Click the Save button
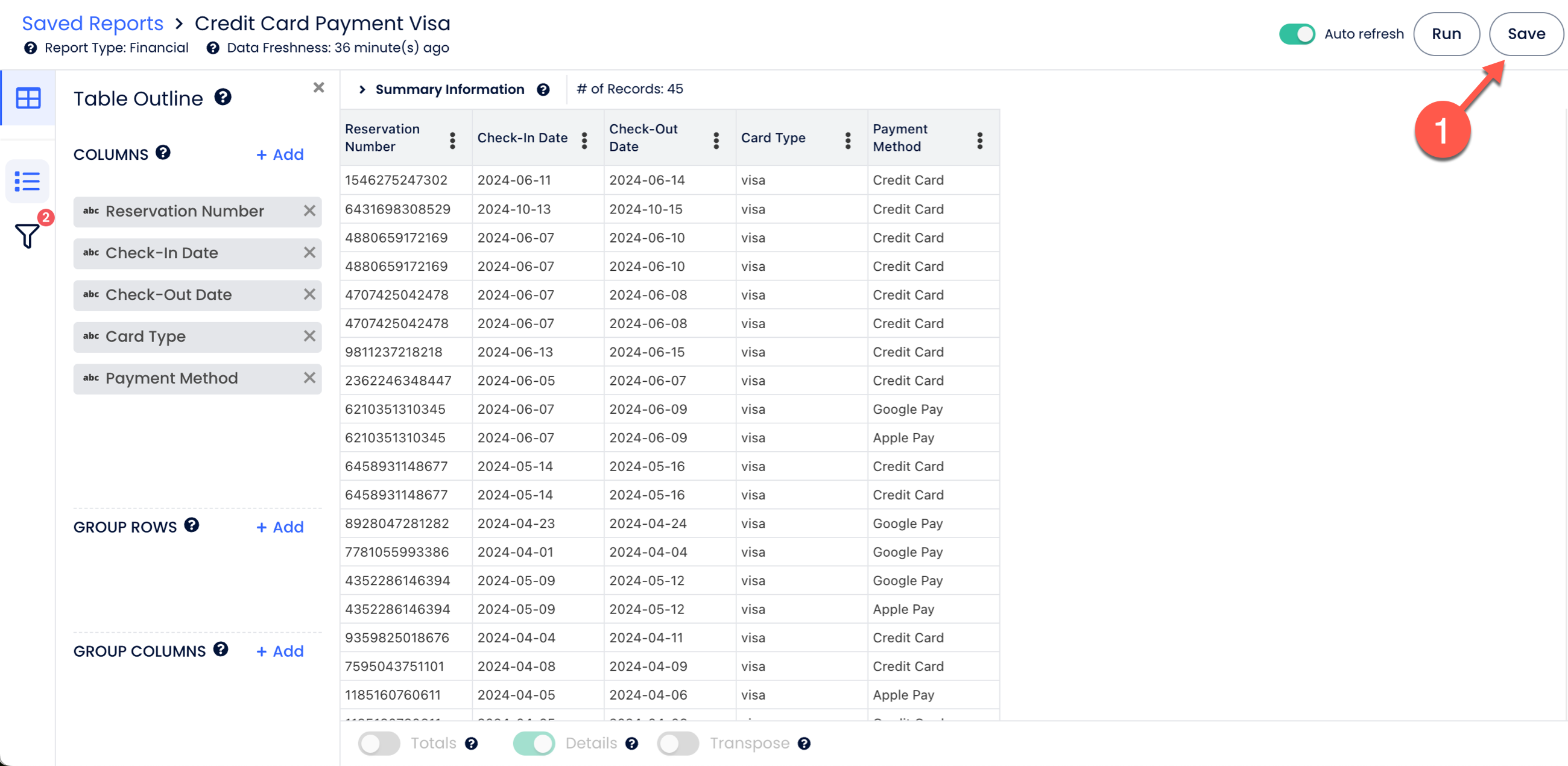Screen dimensions: 1568x766 (x=1525, y=34)
